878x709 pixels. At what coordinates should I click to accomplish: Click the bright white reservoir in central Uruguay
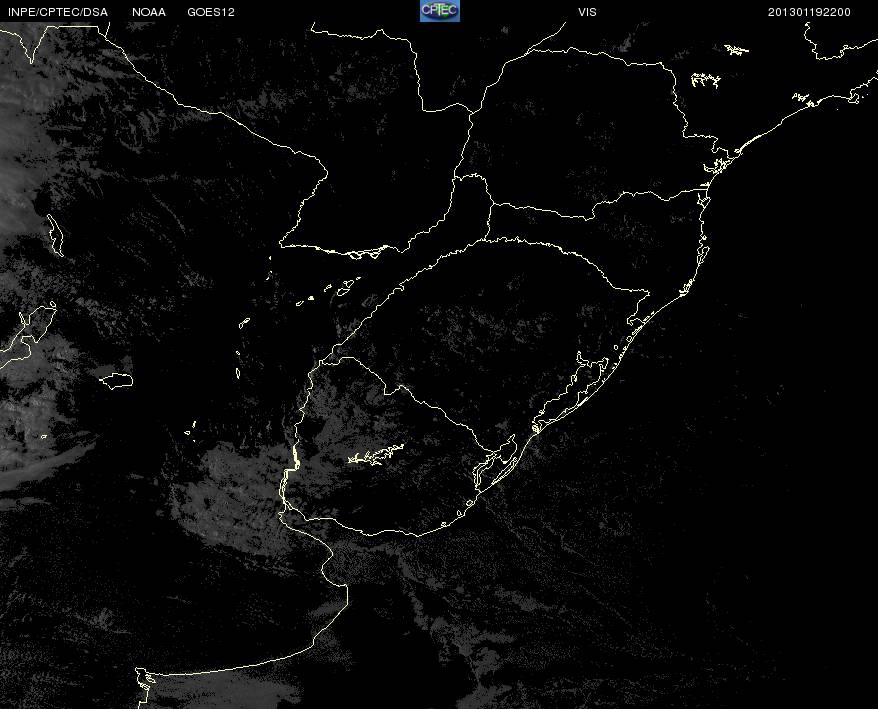pyautogui.click(x=375, y=456)
